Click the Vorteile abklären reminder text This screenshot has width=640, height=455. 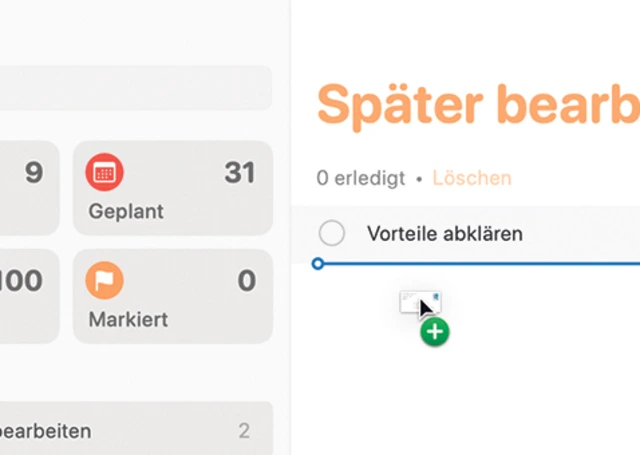tap(445, 234)
